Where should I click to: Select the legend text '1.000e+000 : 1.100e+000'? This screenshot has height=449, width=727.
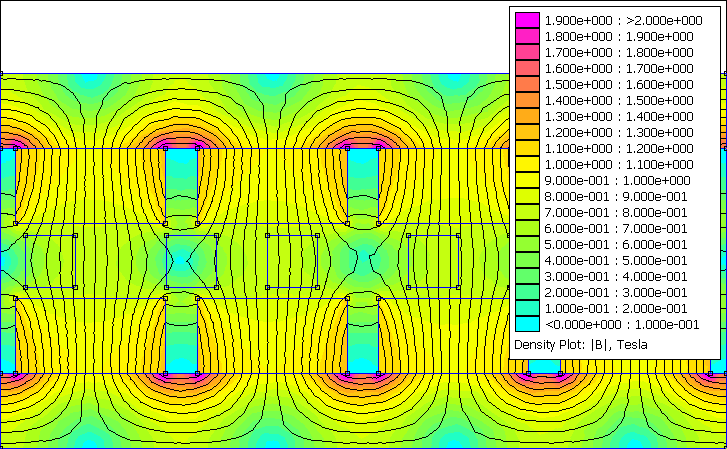(619, 164)
